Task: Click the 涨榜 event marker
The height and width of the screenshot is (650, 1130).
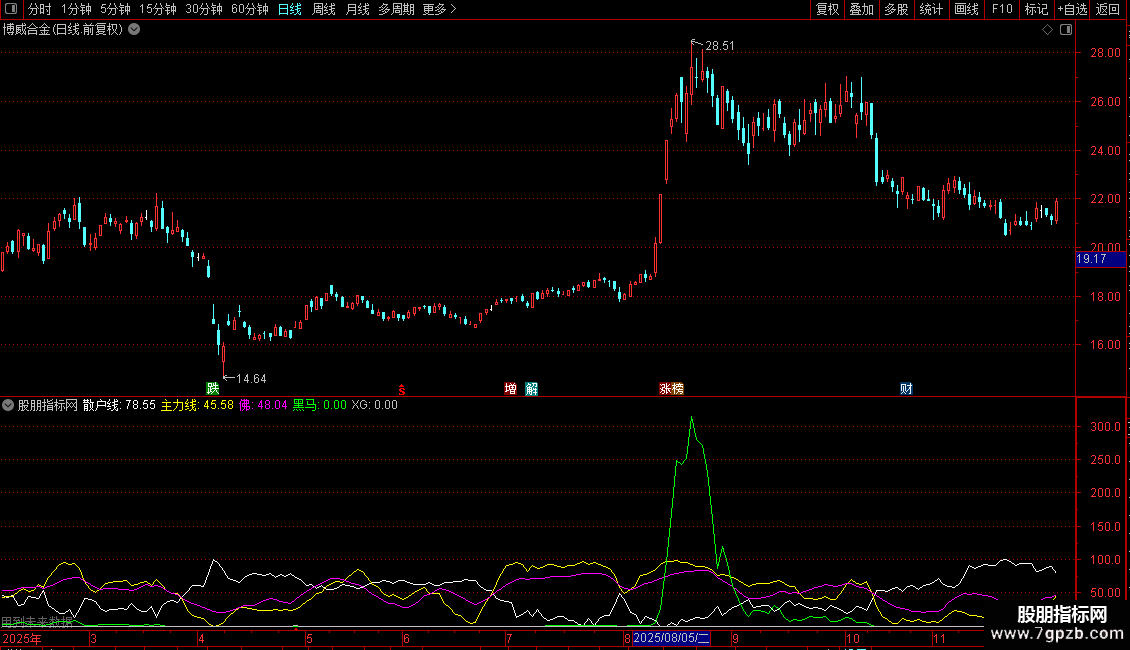Action: pos(671,388)
